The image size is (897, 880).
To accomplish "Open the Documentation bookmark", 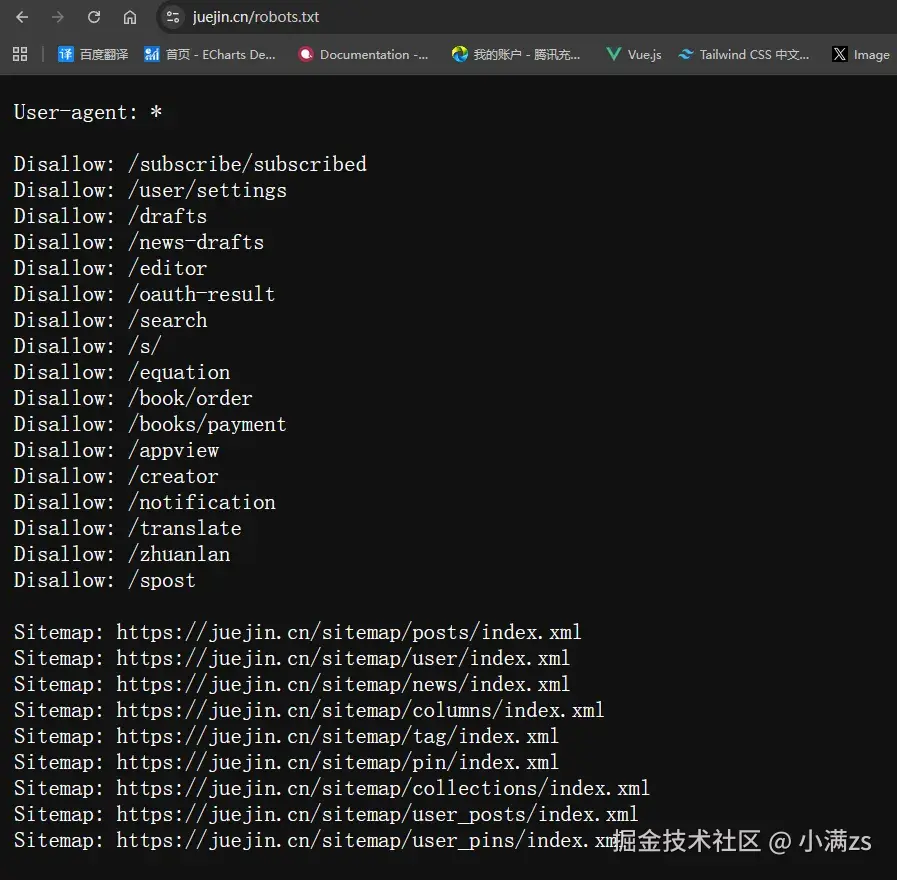I will click(364, 54).
